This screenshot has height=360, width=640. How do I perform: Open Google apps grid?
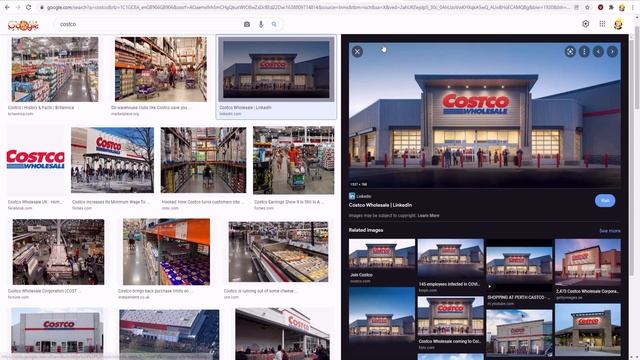coord(602,24)
